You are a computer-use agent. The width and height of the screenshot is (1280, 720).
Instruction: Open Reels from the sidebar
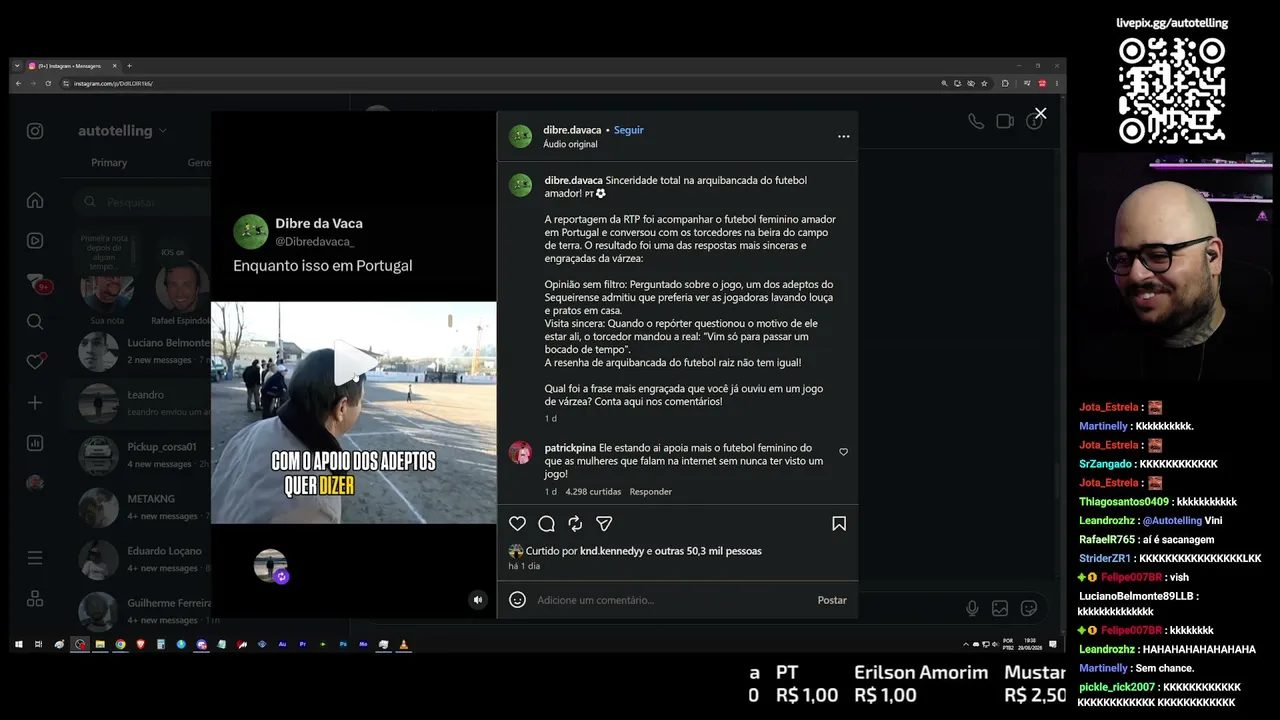click(x=35, y=241)
